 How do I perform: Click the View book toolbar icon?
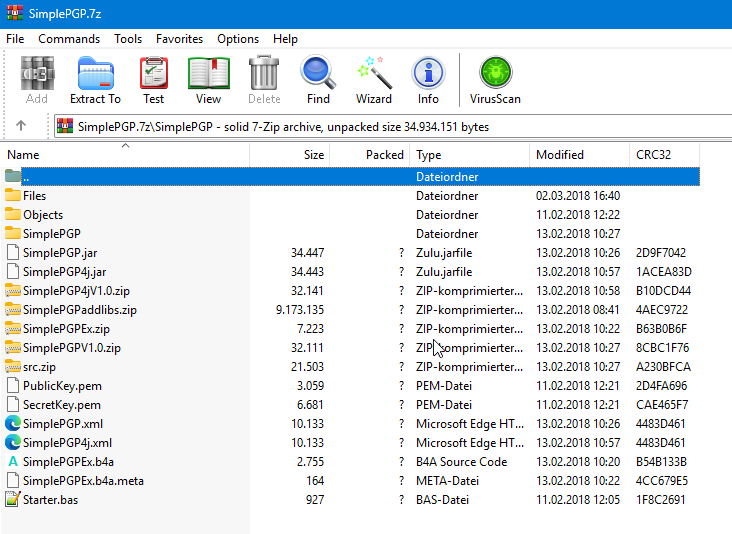(209, 73)
